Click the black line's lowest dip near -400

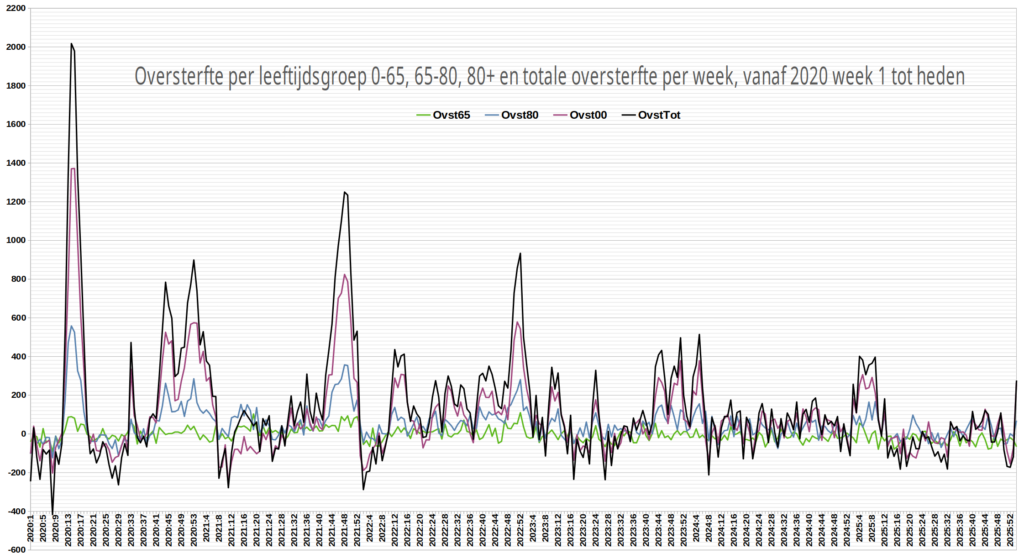tap(52, 510)
